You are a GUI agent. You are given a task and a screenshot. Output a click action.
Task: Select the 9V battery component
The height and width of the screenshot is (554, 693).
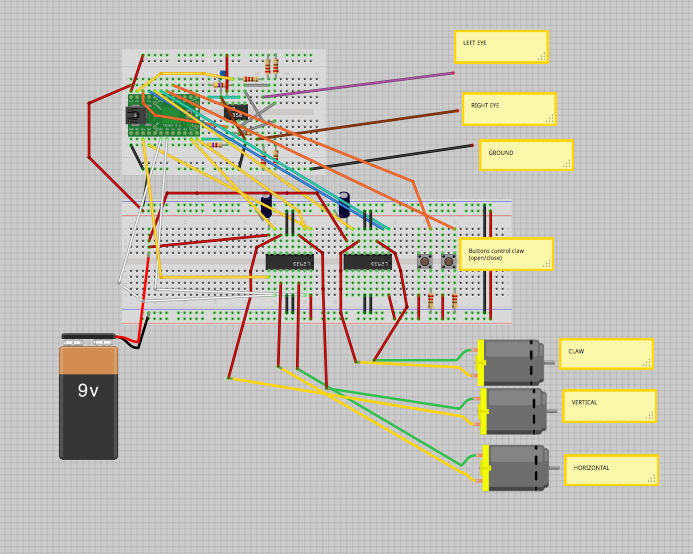point(88,397)
